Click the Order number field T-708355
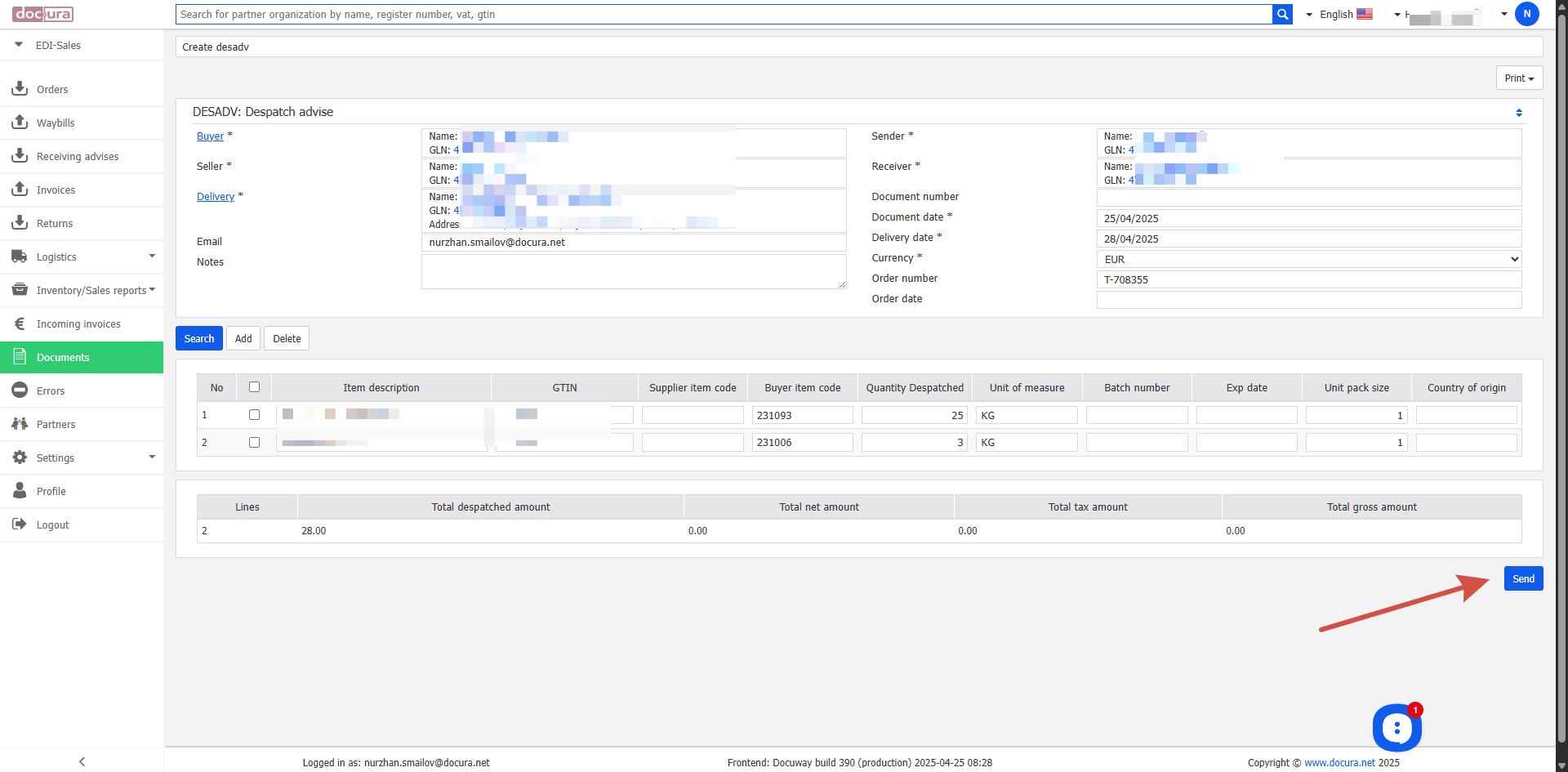Screen dimensions: 1568x772 click(1309, 279)
